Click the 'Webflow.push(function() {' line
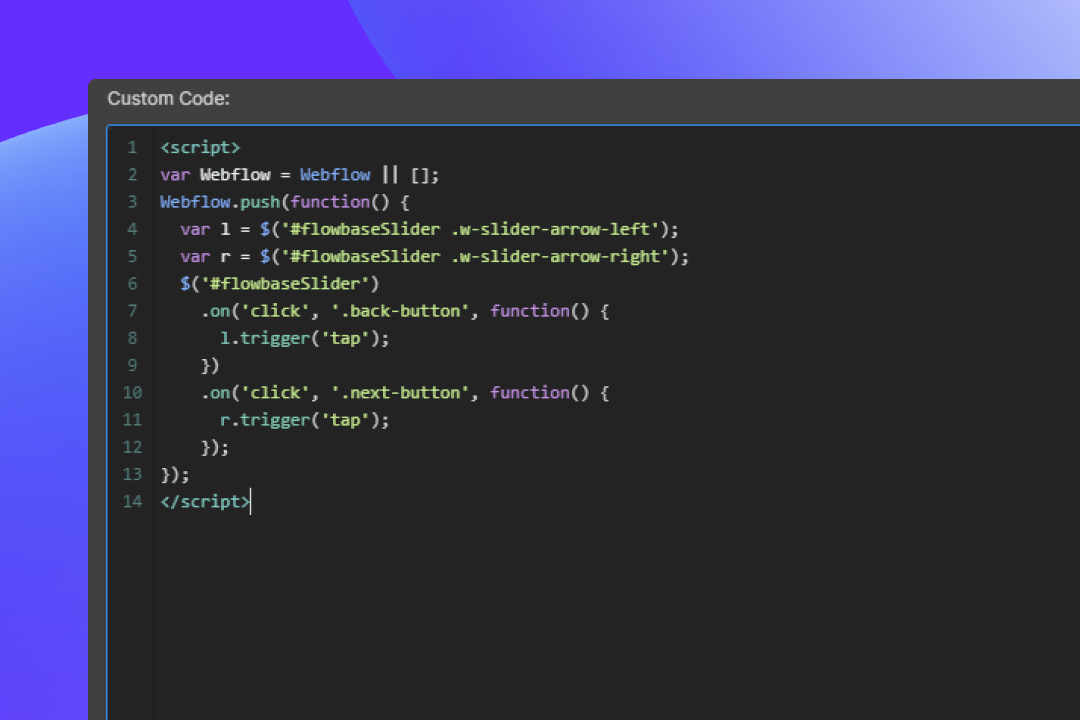 tap(284, 202)
